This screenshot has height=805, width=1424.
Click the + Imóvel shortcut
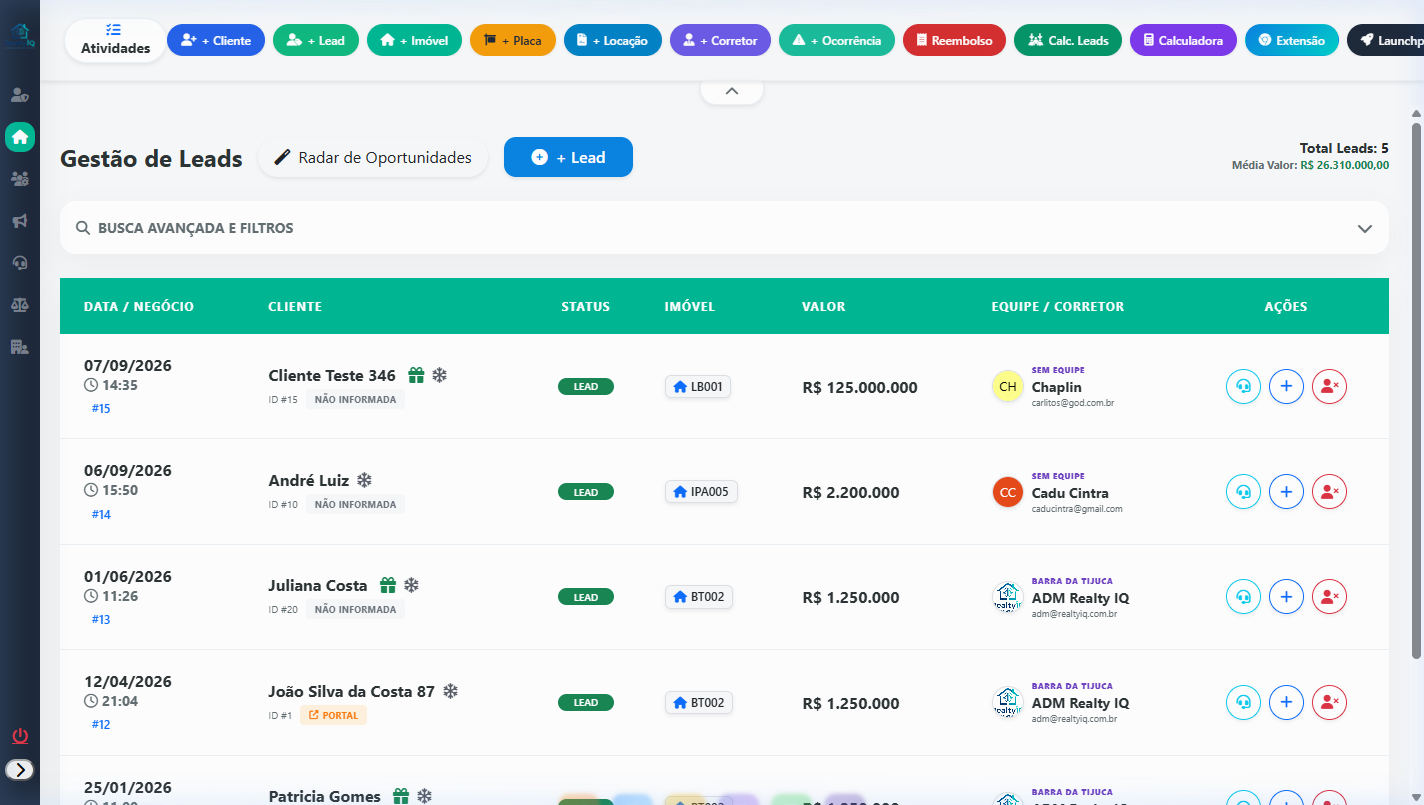pyautogui.click(x=414, y=41)
